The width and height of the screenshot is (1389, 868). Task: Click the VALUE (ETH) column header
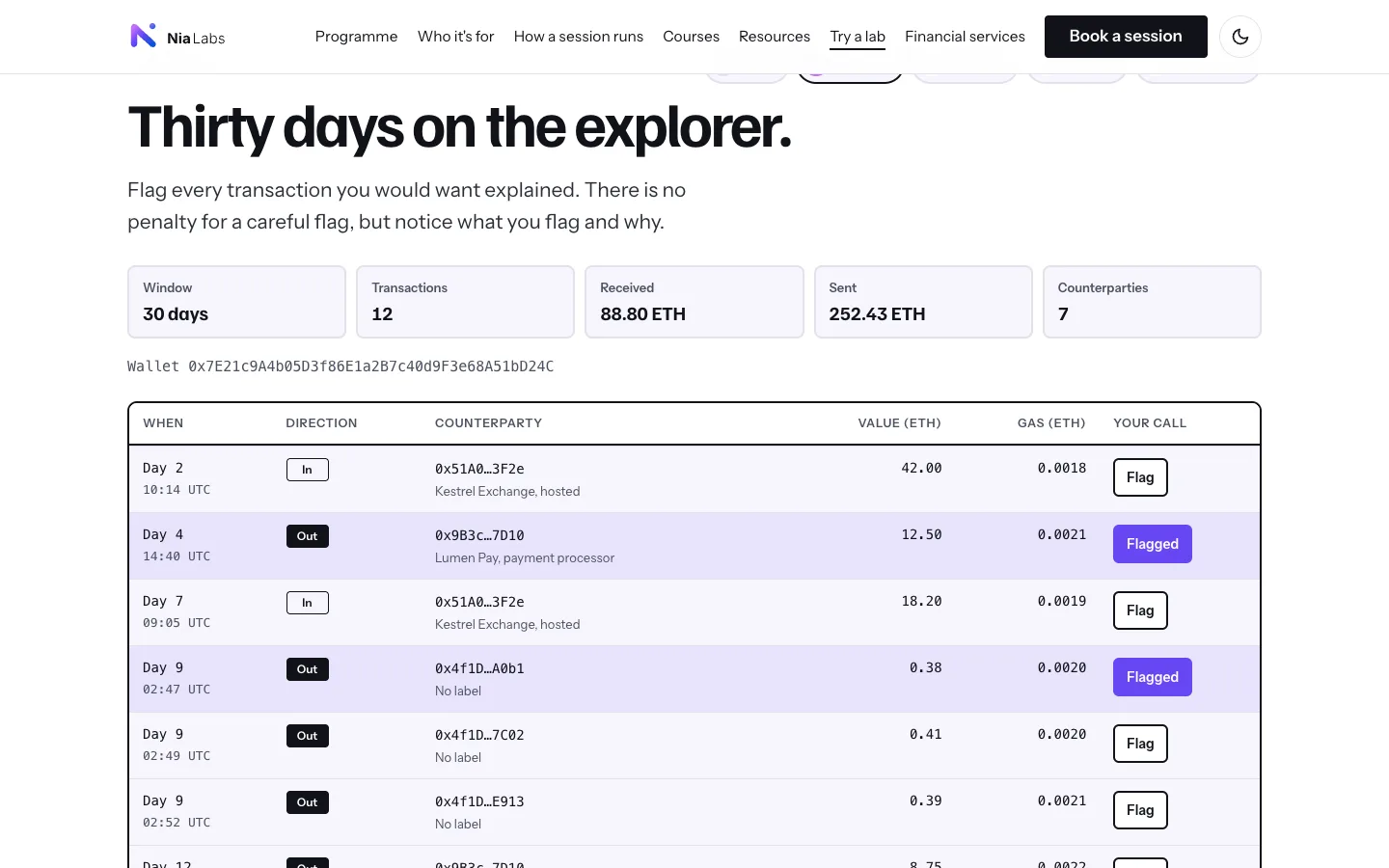tap(900, 423)
